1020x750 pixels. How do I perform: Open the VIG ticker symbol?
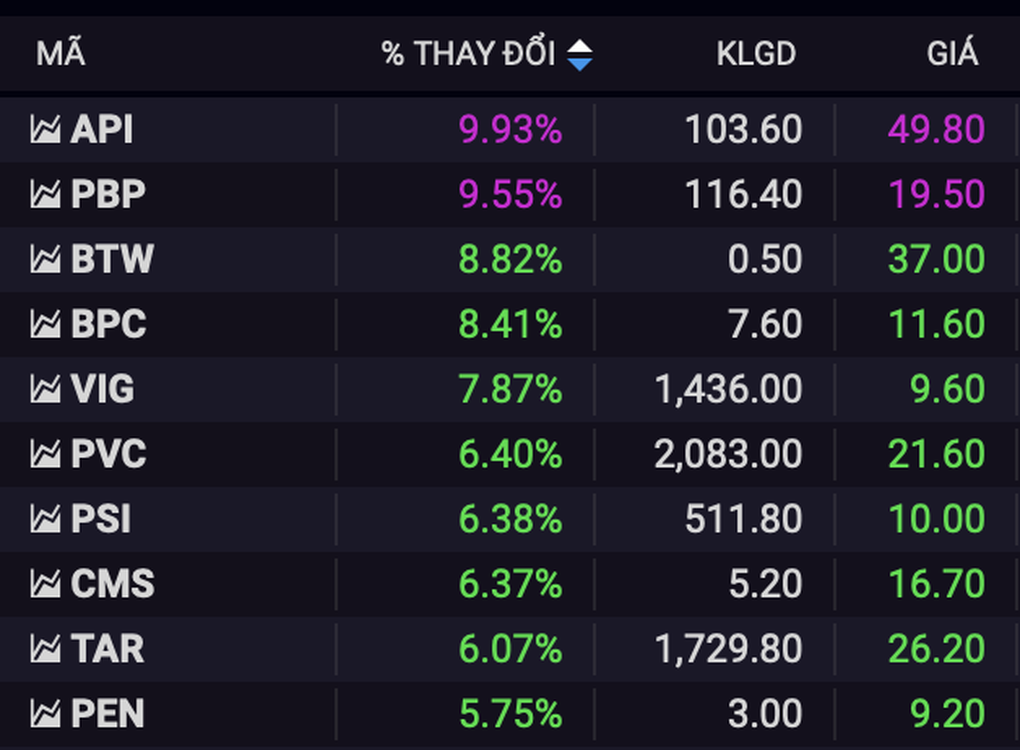pyautogui.click(x=102, y=390)
